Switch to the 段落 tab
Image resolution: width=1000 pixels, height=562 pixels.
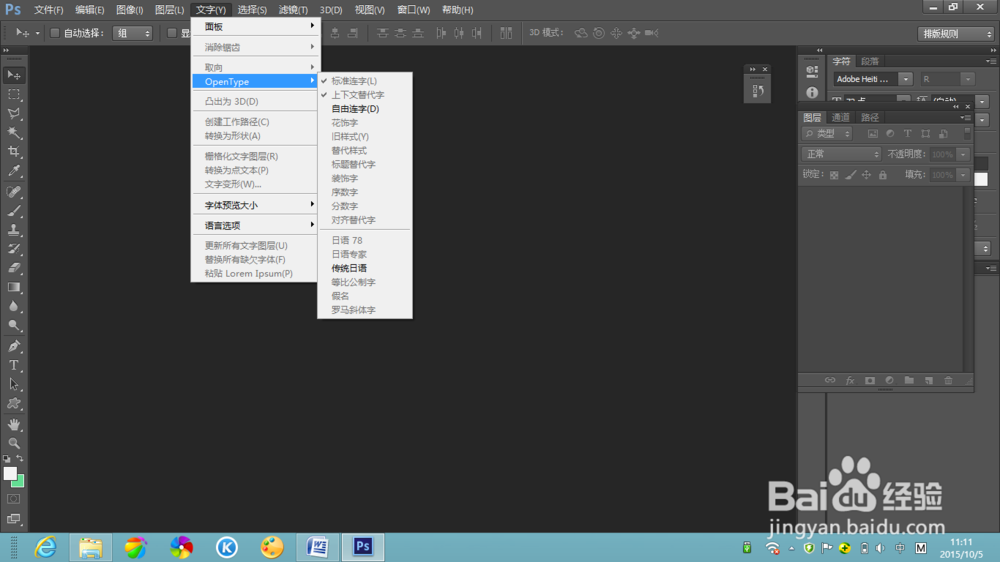(x=870, y=61)
